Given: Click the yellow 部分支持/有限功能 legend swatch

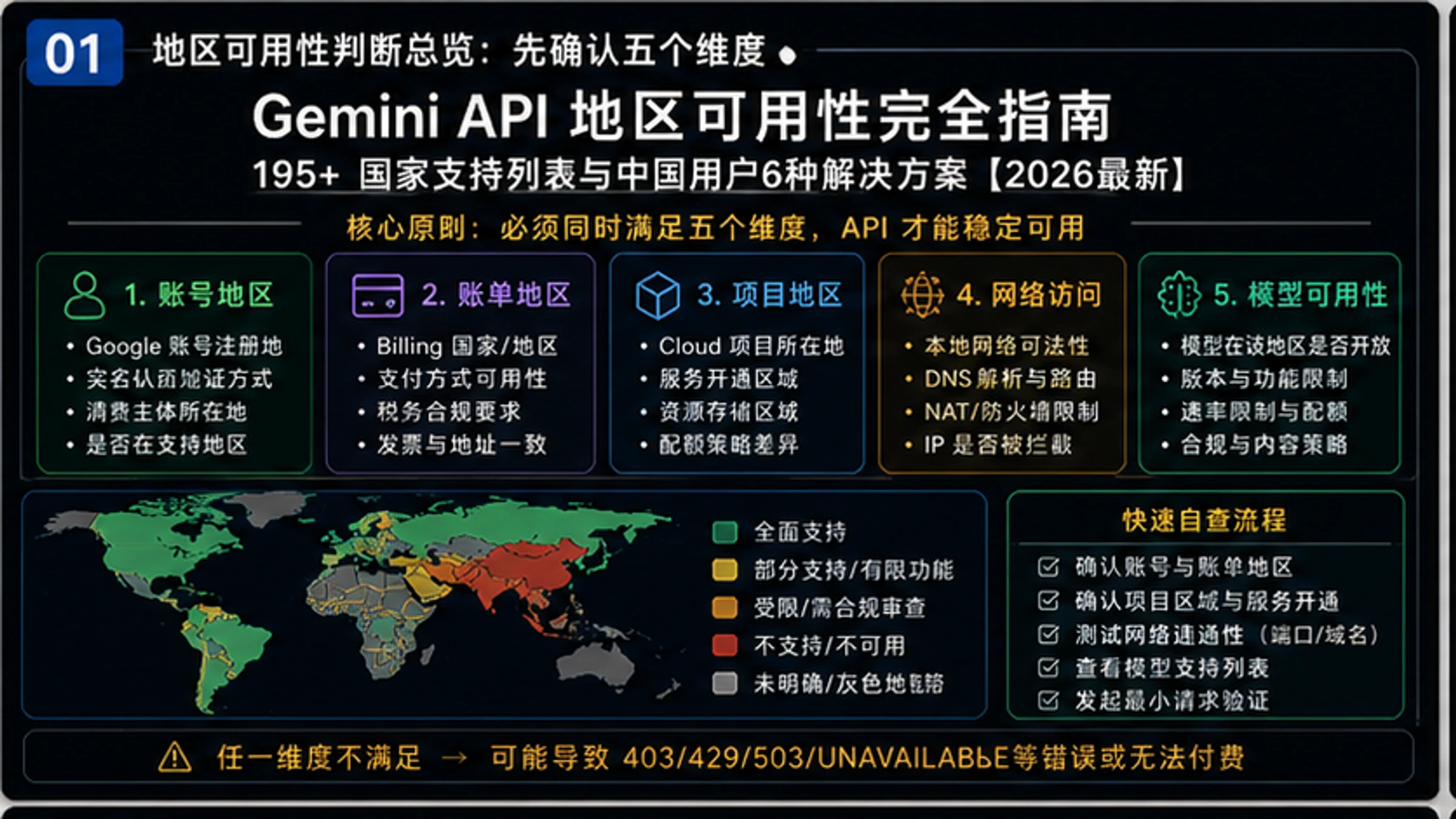Looking at the screenshot, I should tap(724, 570).
